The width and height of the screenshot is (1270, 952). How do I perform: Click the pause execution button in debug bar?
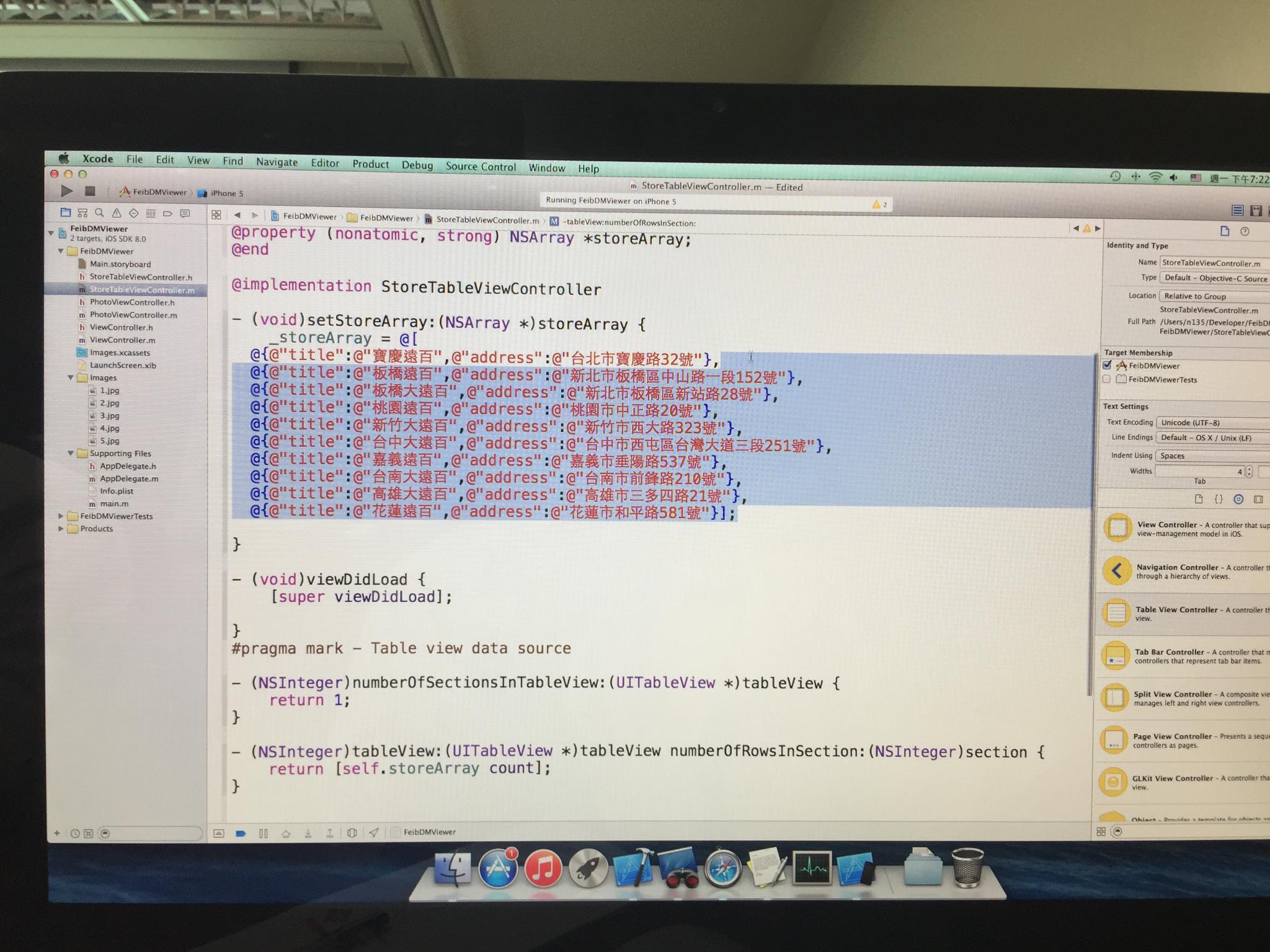[x=264, y=834]
